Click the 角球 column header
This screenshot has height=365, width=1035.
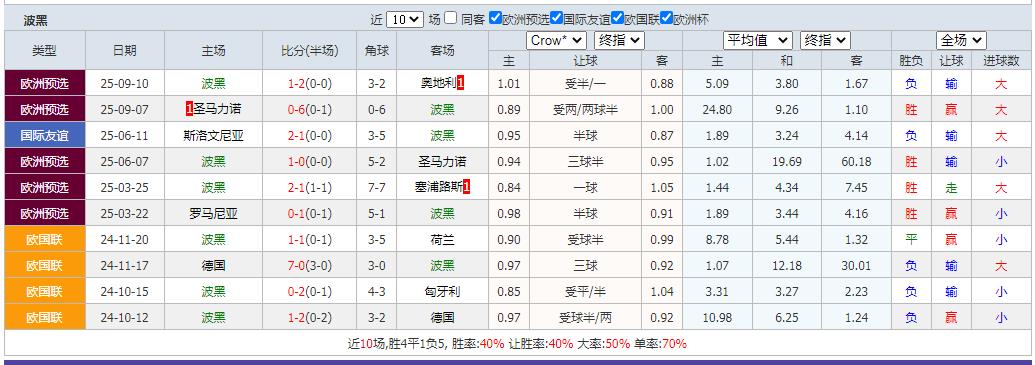(x=376, y=50)
